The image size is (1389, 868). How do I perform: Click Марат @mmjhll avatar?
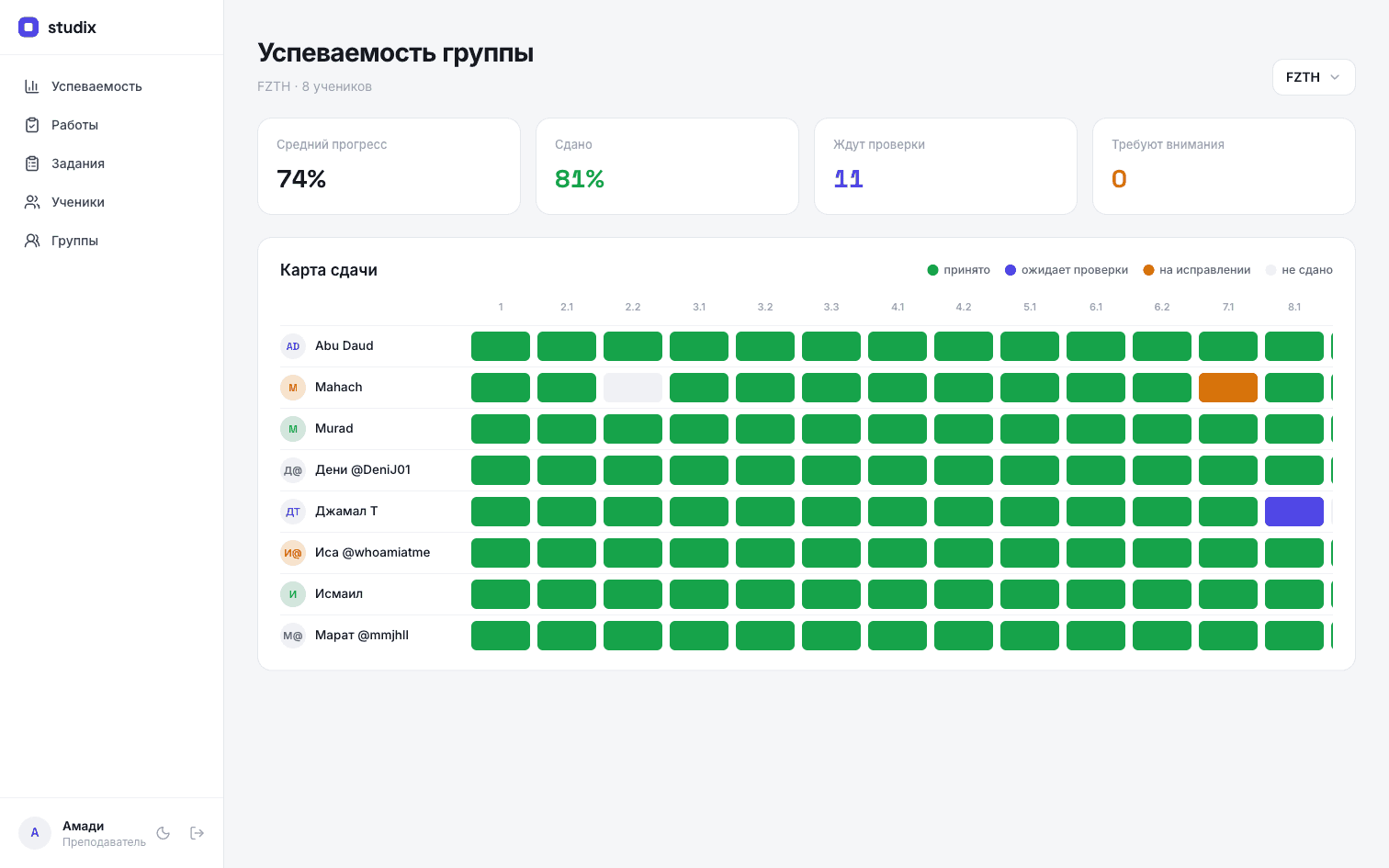[293, 636]
